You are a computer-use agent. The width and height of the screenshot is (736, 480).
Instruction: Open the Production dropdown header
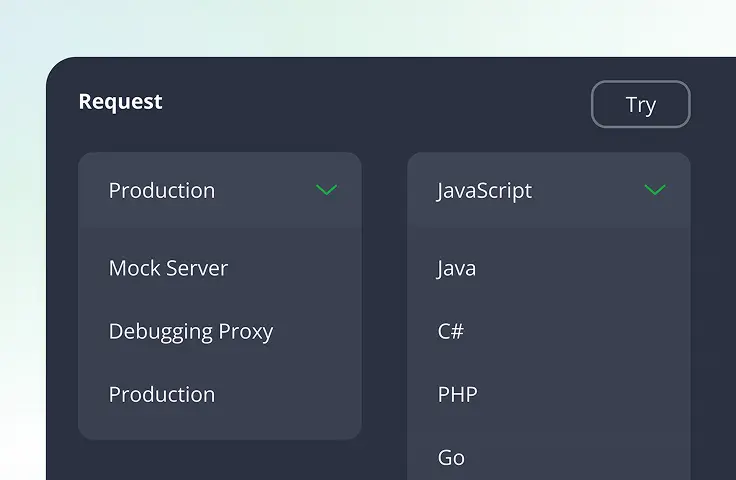point(220,190)
